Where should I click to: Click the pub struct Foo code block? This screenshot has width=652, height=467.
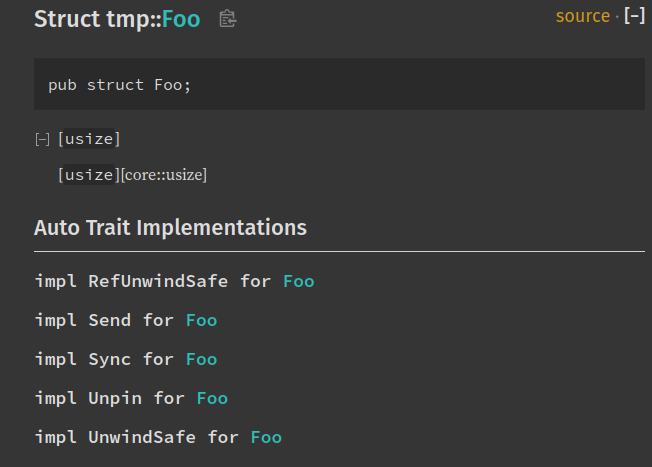[339, 84]
